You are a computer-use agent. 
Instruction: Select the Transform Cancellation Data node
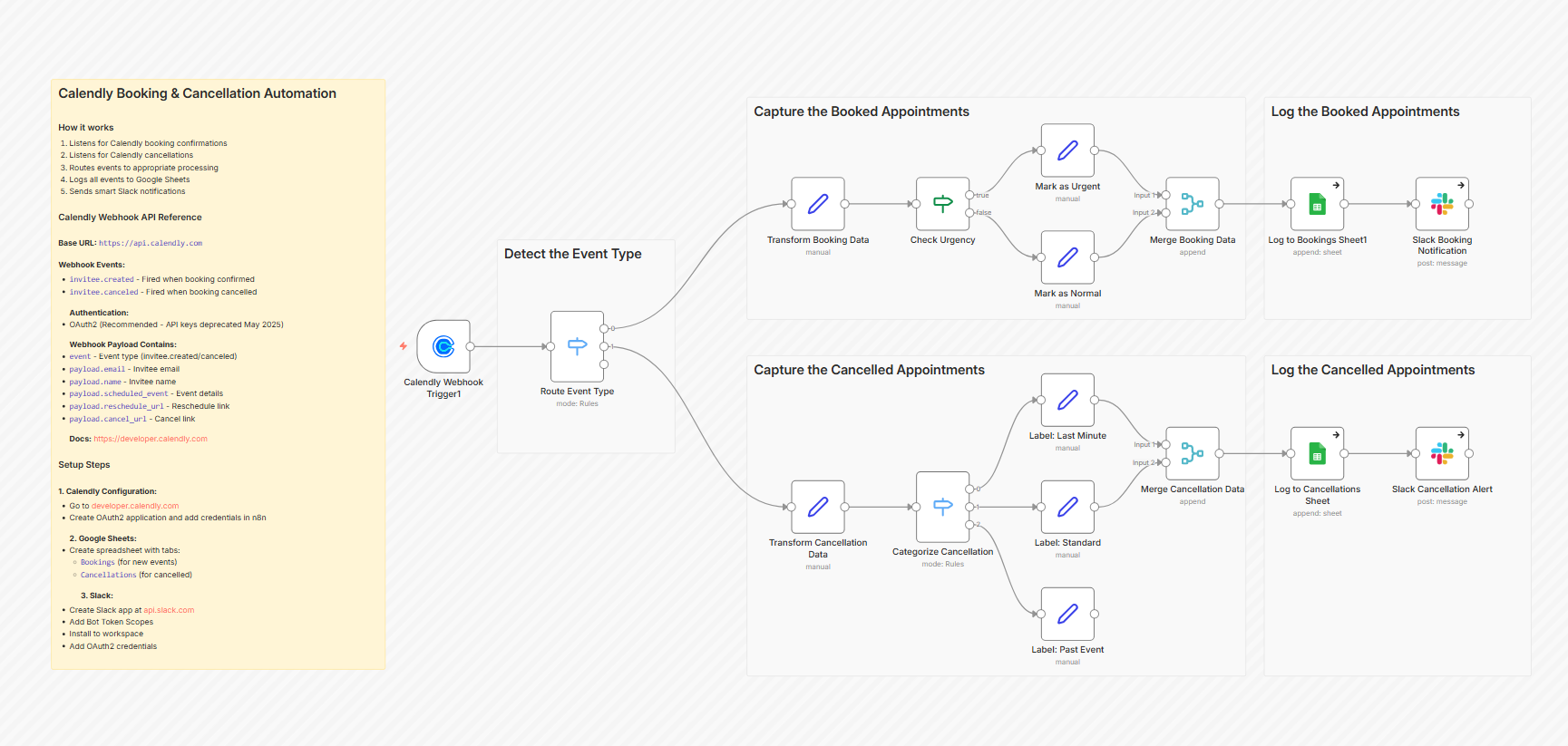click(x=818, y=507)
